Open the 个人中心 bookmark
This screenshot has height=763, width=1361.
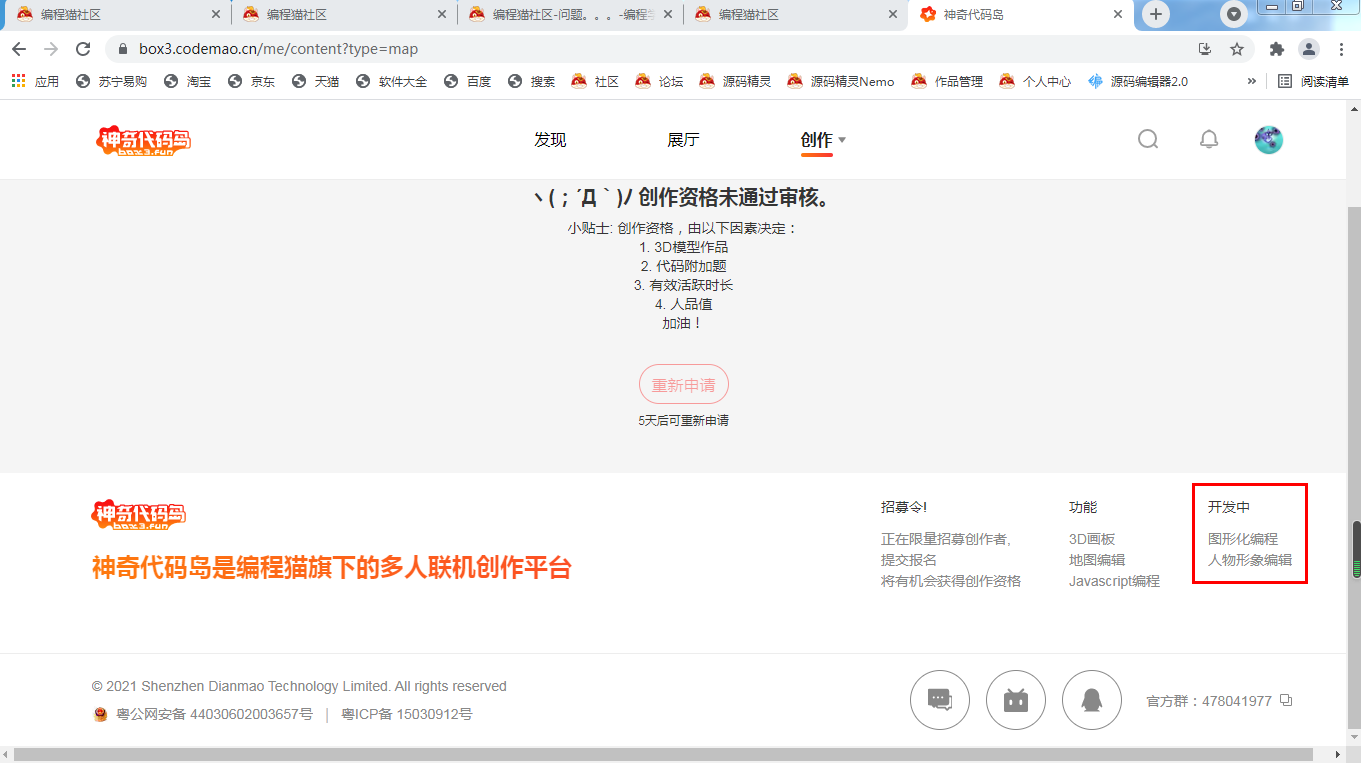[1036, 81]
